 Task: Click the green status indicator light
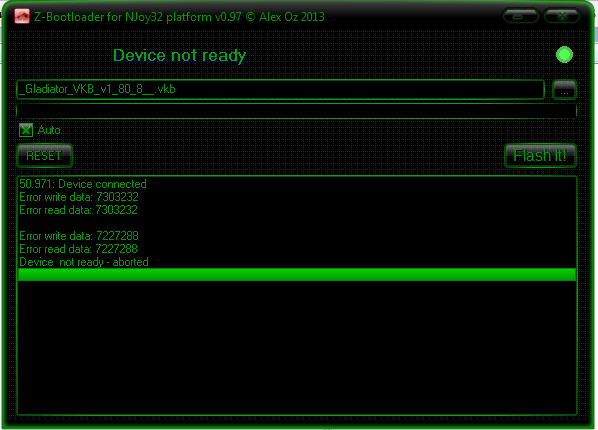click(564, 55)
